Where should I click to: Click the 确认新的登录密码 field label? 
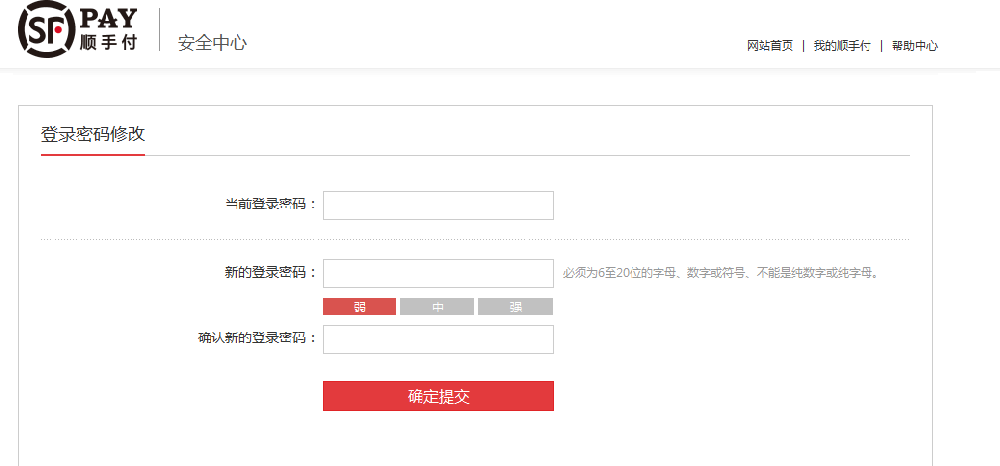pyautogui.click(x=258, y=339)
